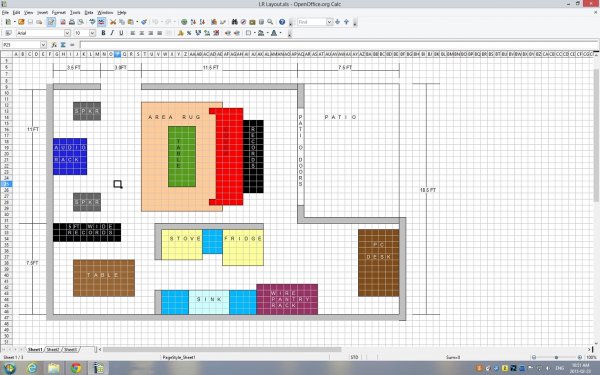Viewport: 600px width, 375px height.
Task: Show the draw functions toolbar
Action: pos(223,22)
